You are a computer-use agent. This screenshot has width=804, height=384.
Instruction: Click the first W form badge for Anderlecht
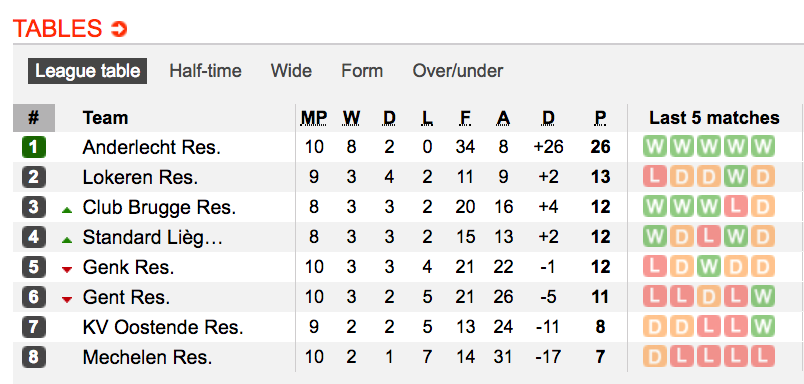pyautogui.click(x=655, y=147)
